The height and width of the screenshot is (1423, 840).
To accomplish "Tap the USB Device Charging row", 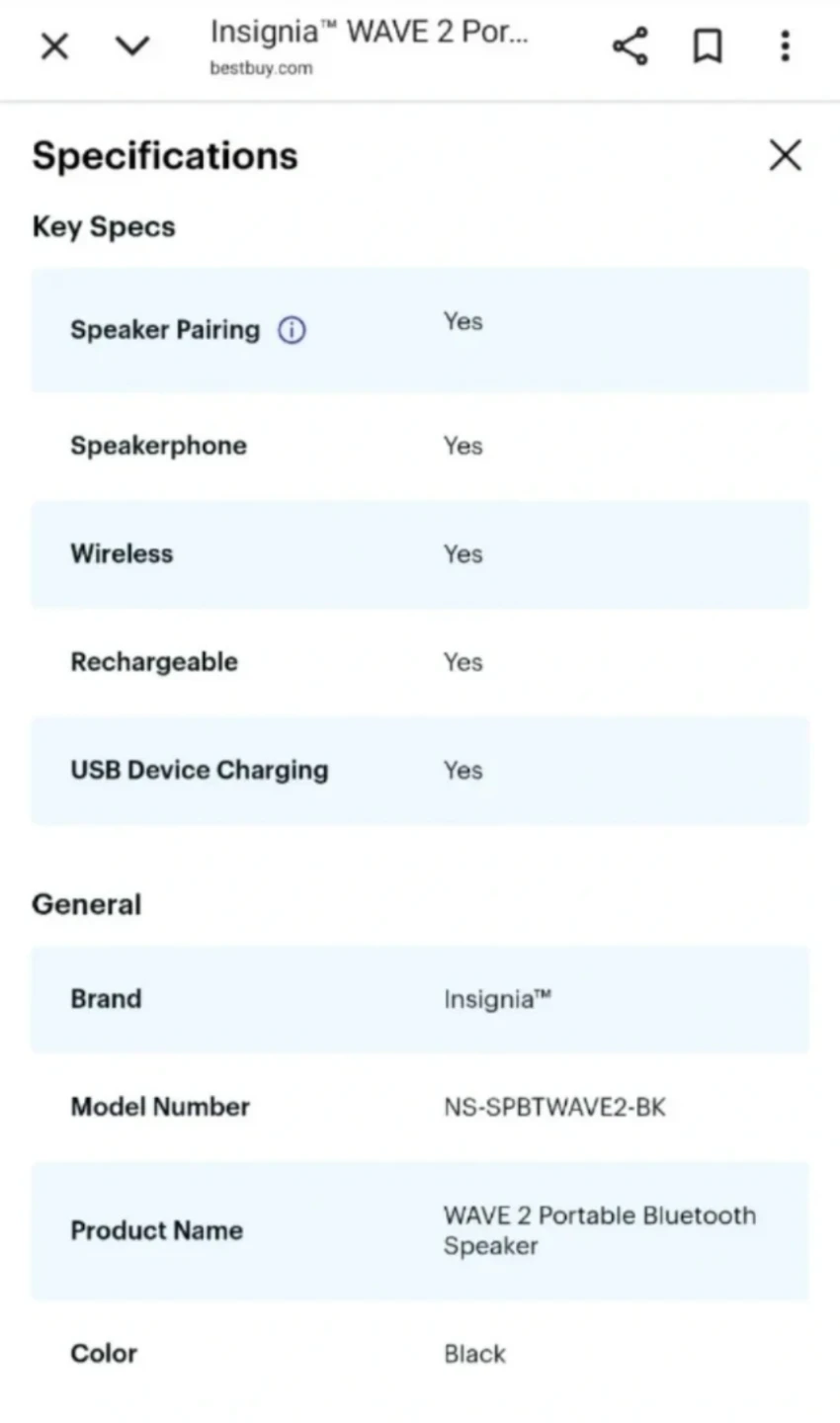I will (420, 770).
